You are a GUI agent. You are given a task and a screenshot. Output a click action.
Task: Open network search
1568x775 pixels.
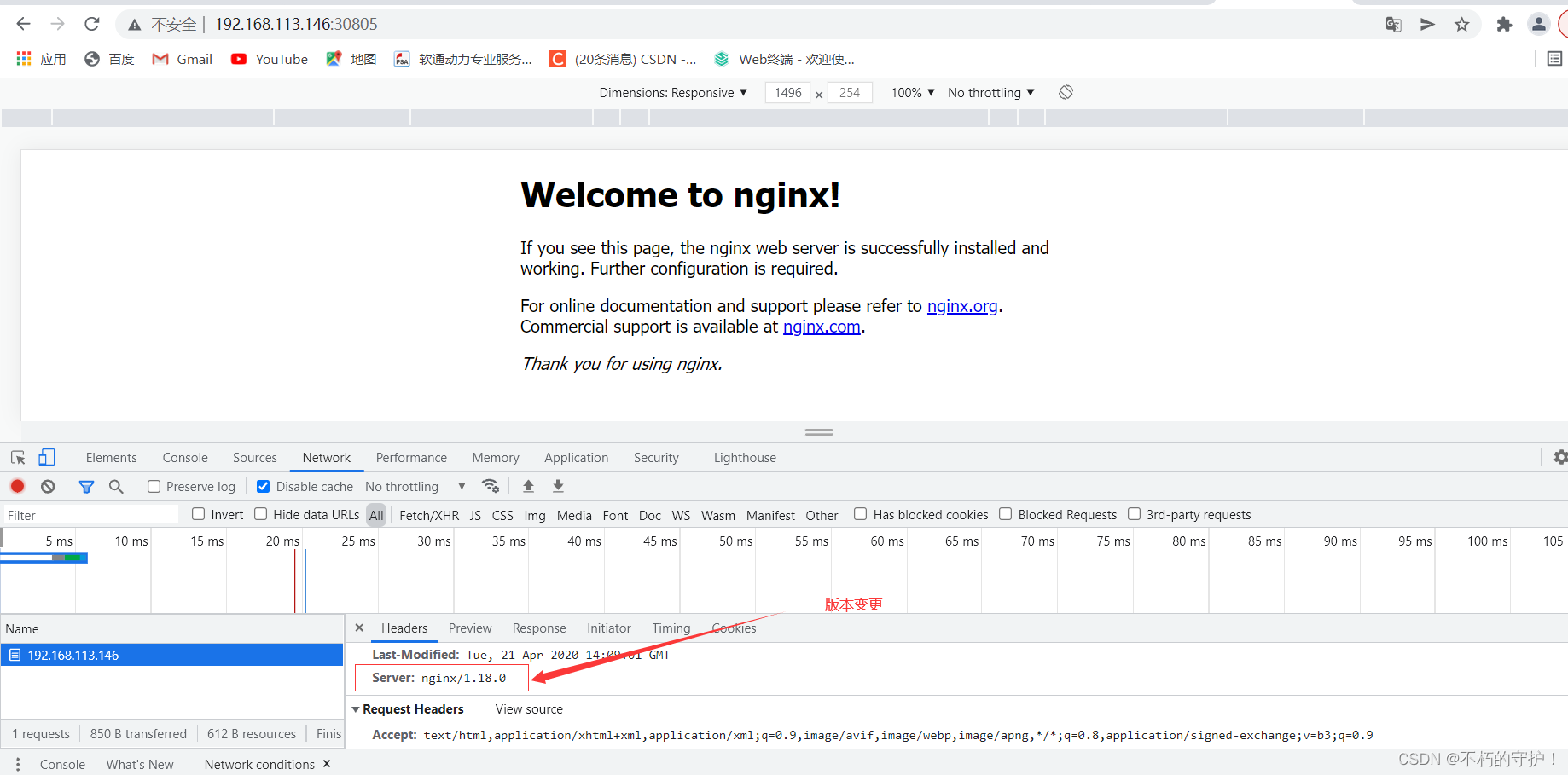pyautogui.click(x=116, y=486)
